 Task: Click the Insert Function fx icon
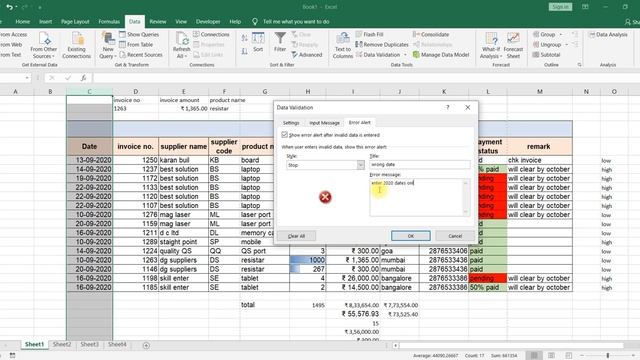tap(83, 78)
